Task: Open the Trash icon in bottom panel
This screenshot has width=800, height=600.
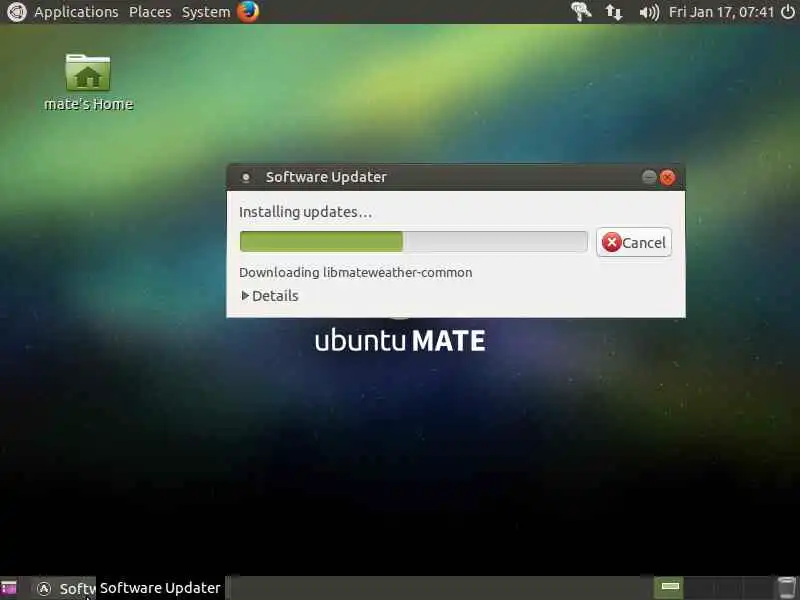Action: [x=787, y=588]
